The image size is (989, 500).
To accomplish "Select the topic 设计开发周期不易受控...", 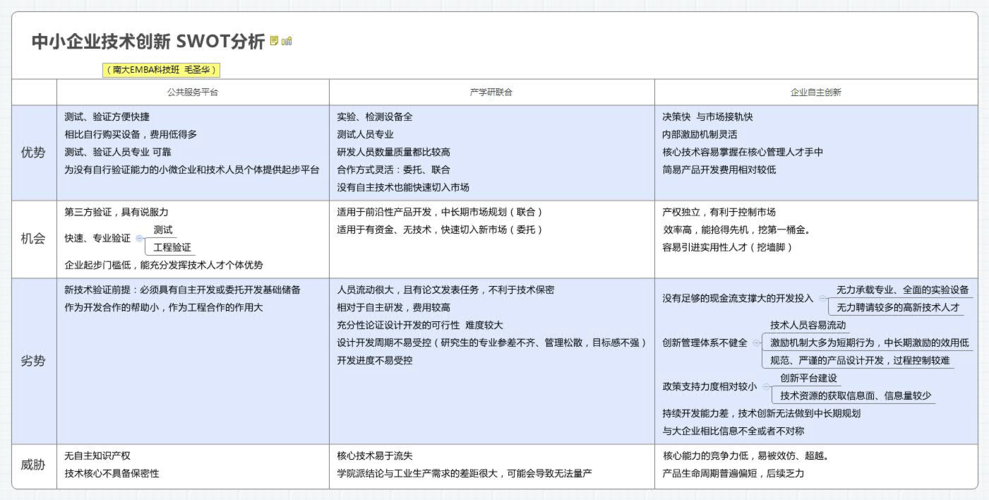I will (492, 343).
